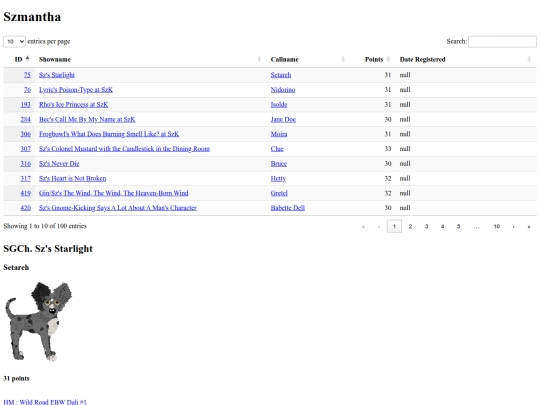This screenshot has width=540, height=405.
Task: Open ID link 316
Action: point(25,164)
